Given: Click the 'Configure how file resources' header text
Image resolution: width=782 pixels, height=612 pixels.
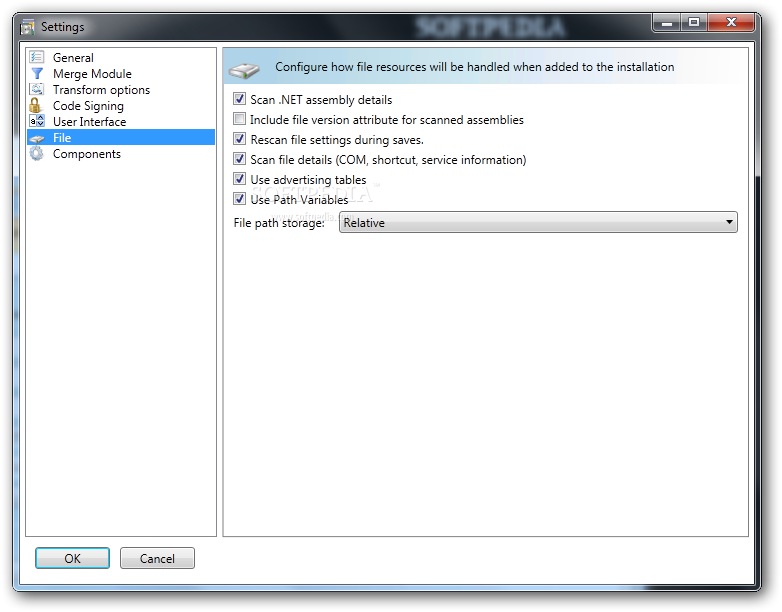Looking at the screenshot, I should 474,67.
